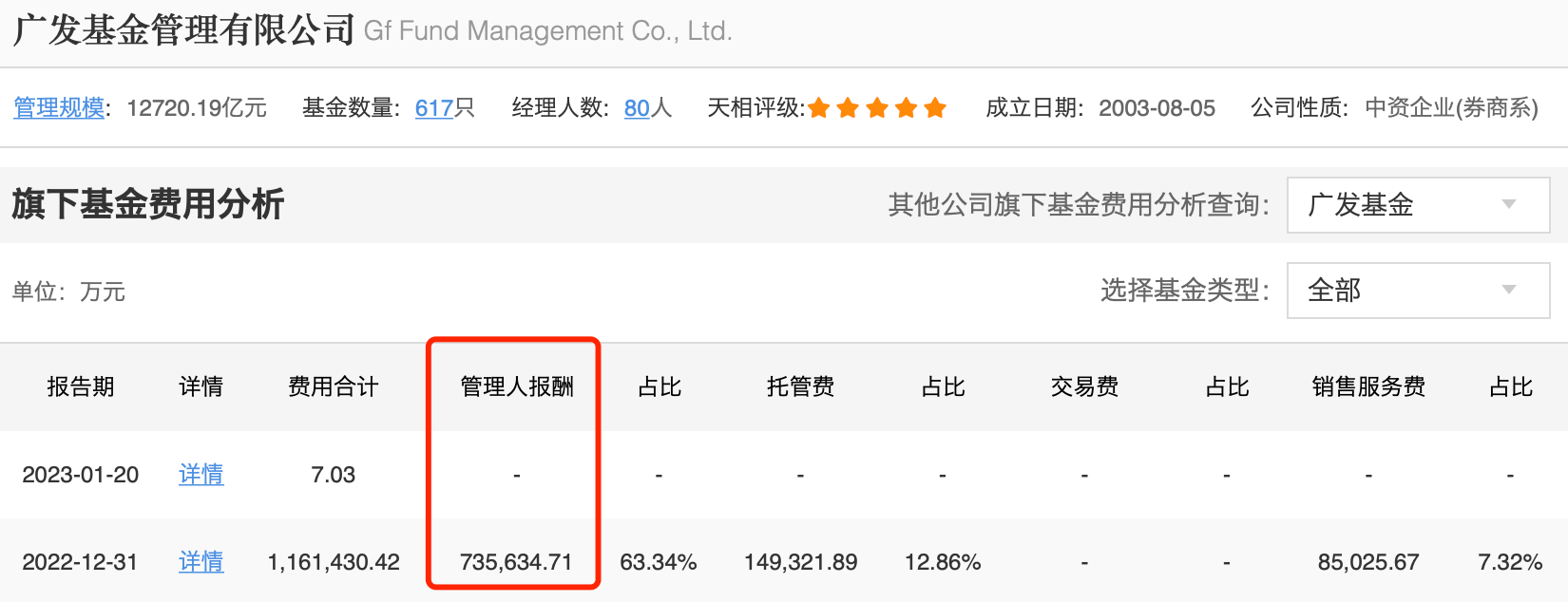The width and height of the screenshot is (1568, 602).
Task: Open the 广发基金 company dropdown
Action: pos(1417,205)
